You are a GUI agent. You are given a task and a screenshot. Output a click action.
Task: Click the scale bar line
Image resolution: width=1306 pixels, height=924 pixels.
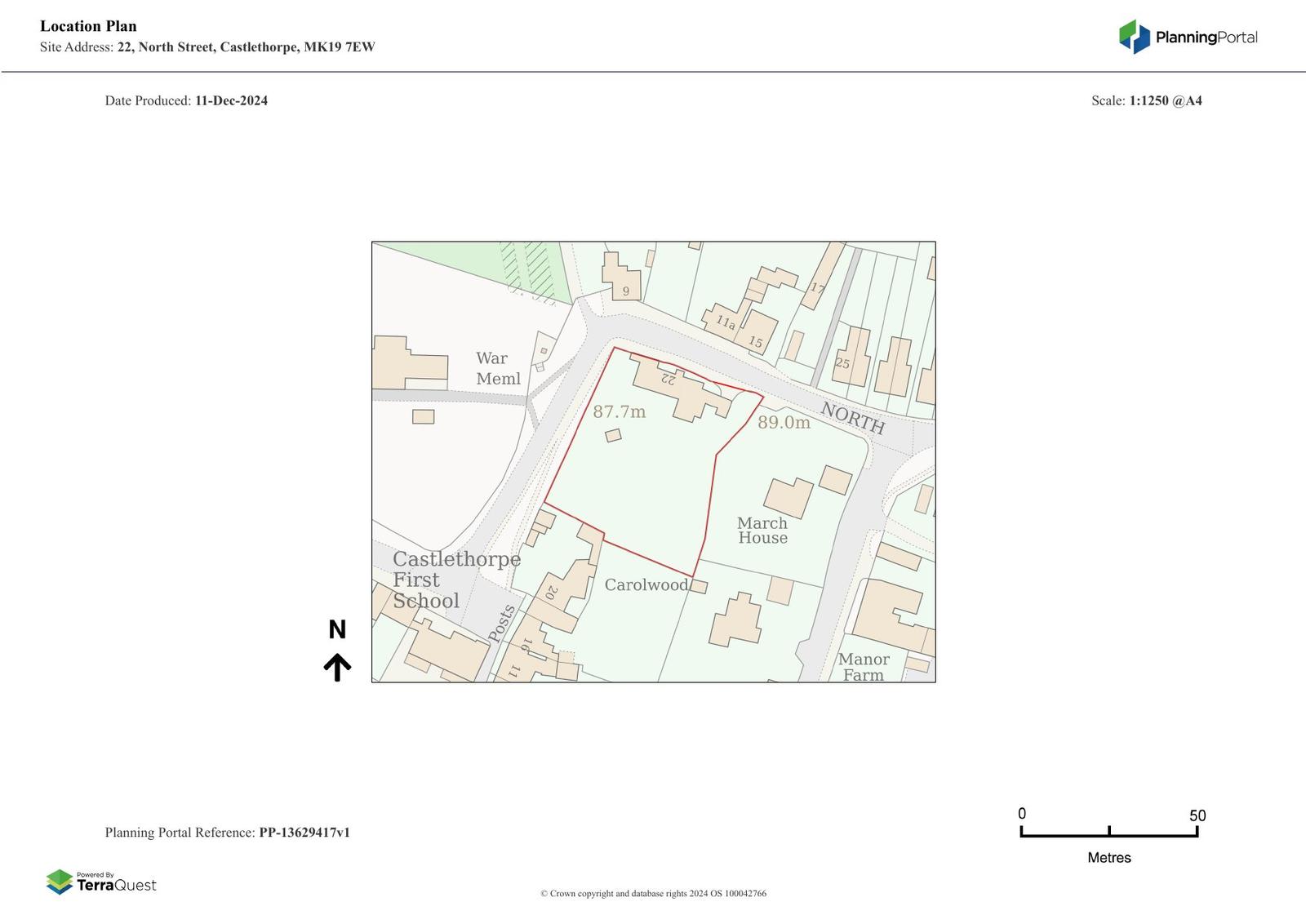point(1108,834)
